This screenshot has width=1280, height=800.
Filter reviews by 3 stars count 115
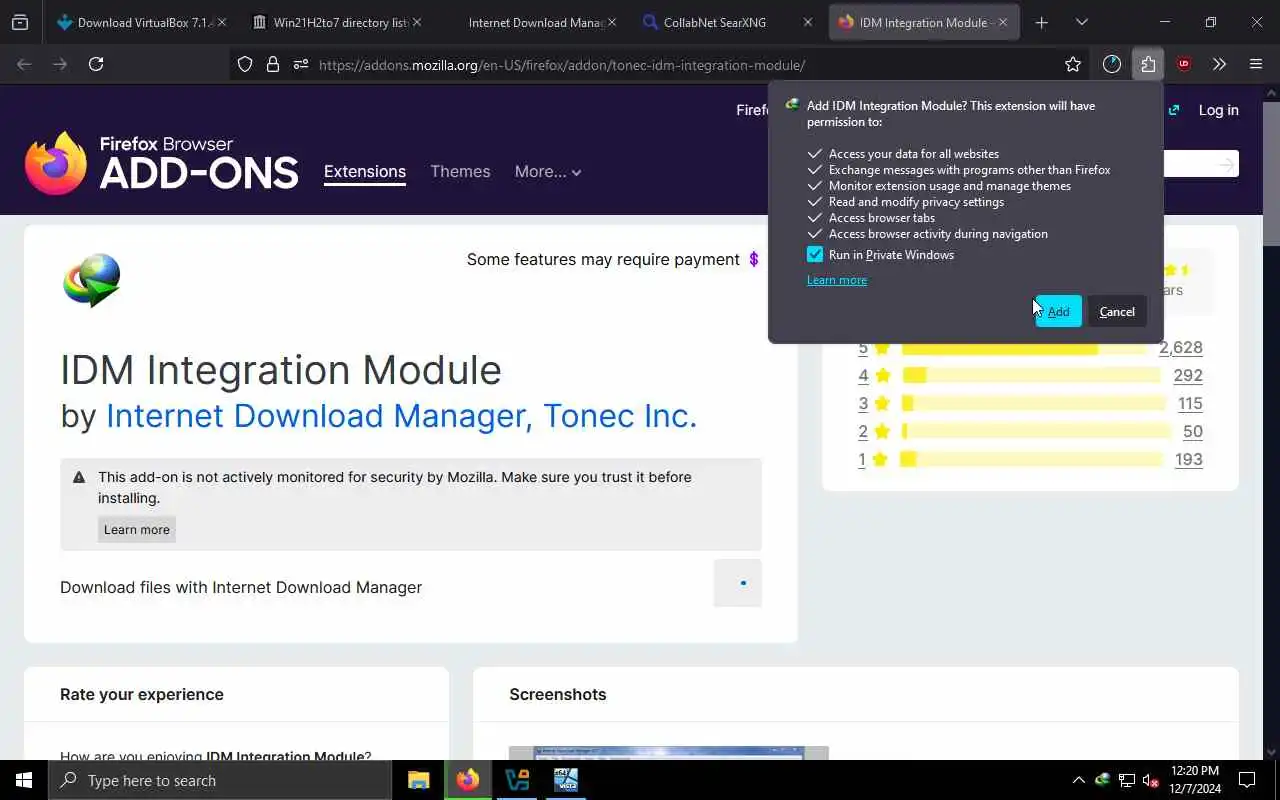click(1190, 404)
